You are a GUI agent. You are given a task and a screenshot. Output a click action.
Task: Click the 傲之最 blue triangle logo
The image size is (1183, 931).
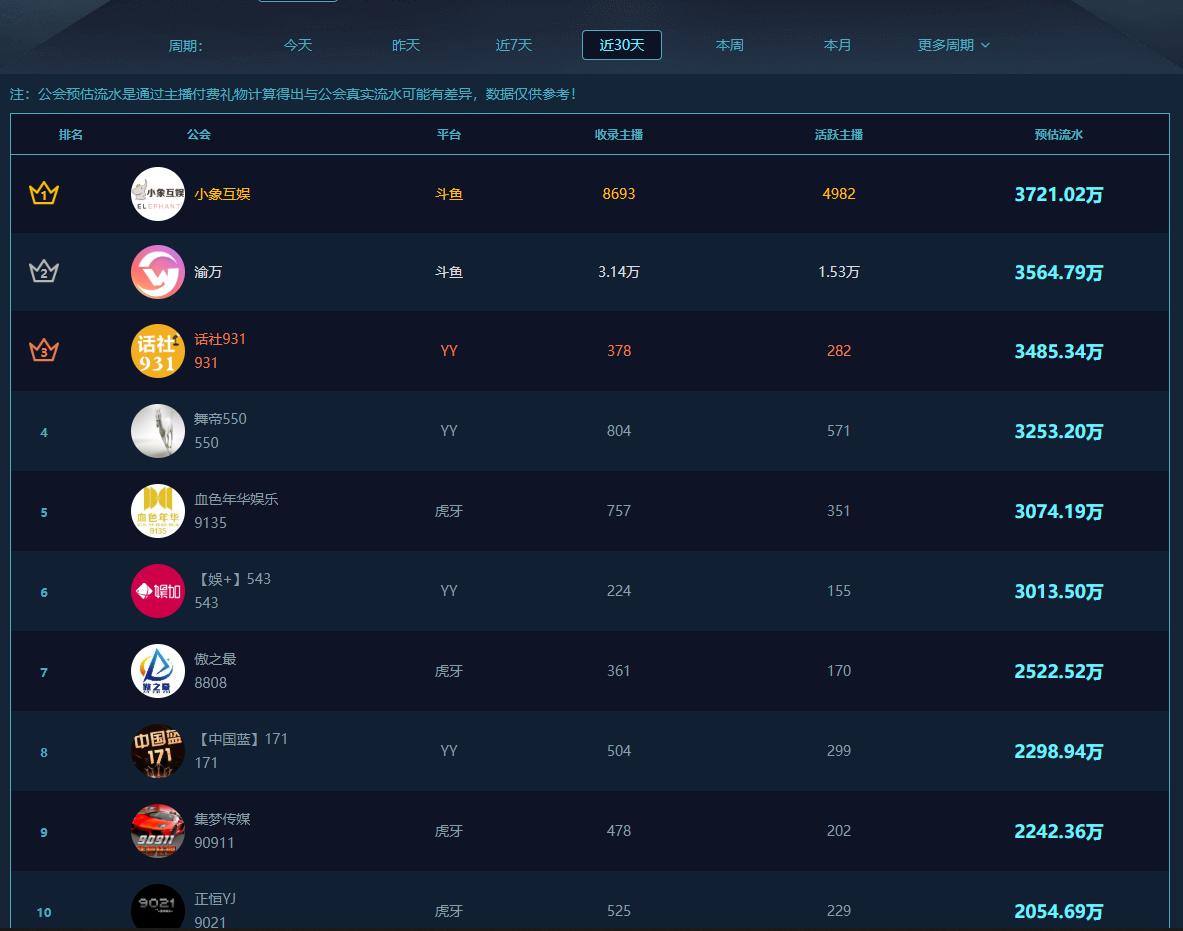(x=158, y=671)
